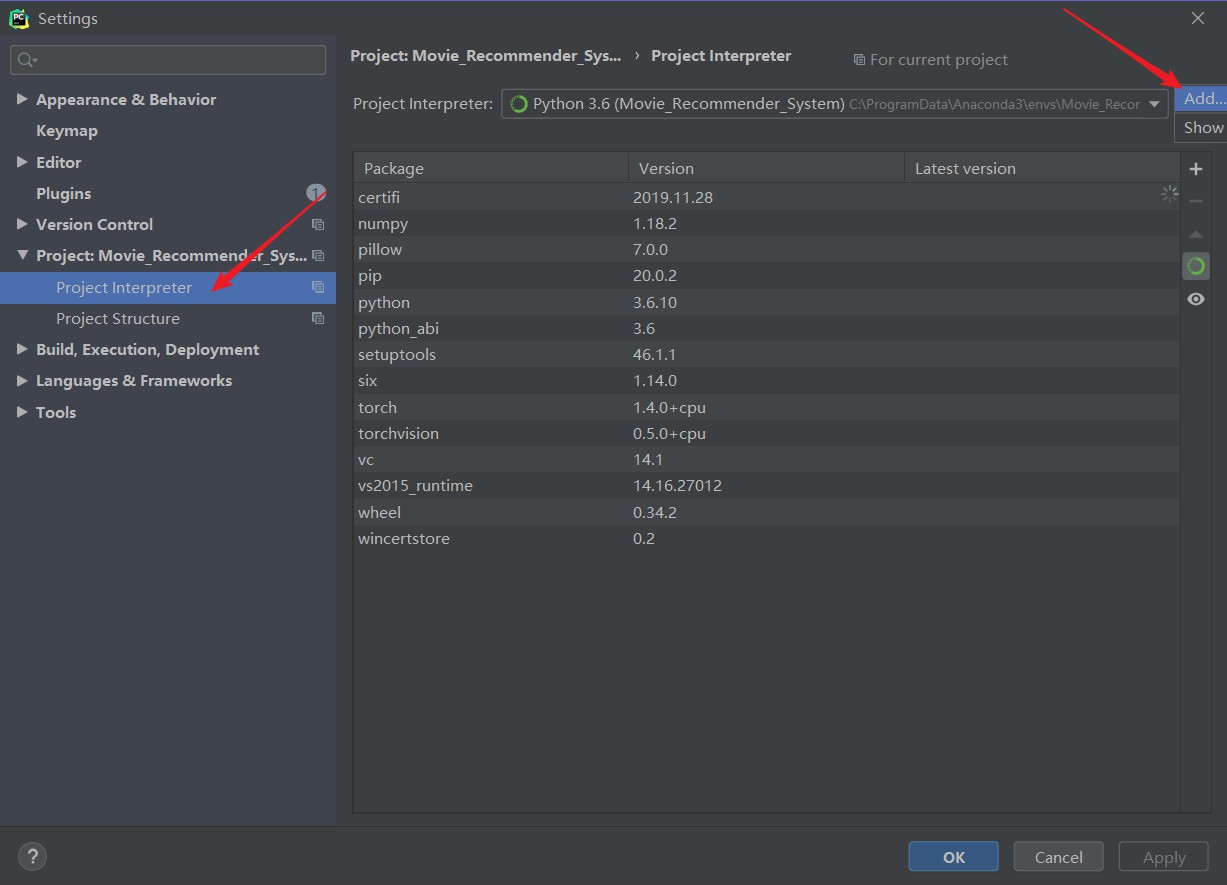Select the certifi package row
The width and height of the screenshot is (1227, 885).
click(x=767, y=197)
